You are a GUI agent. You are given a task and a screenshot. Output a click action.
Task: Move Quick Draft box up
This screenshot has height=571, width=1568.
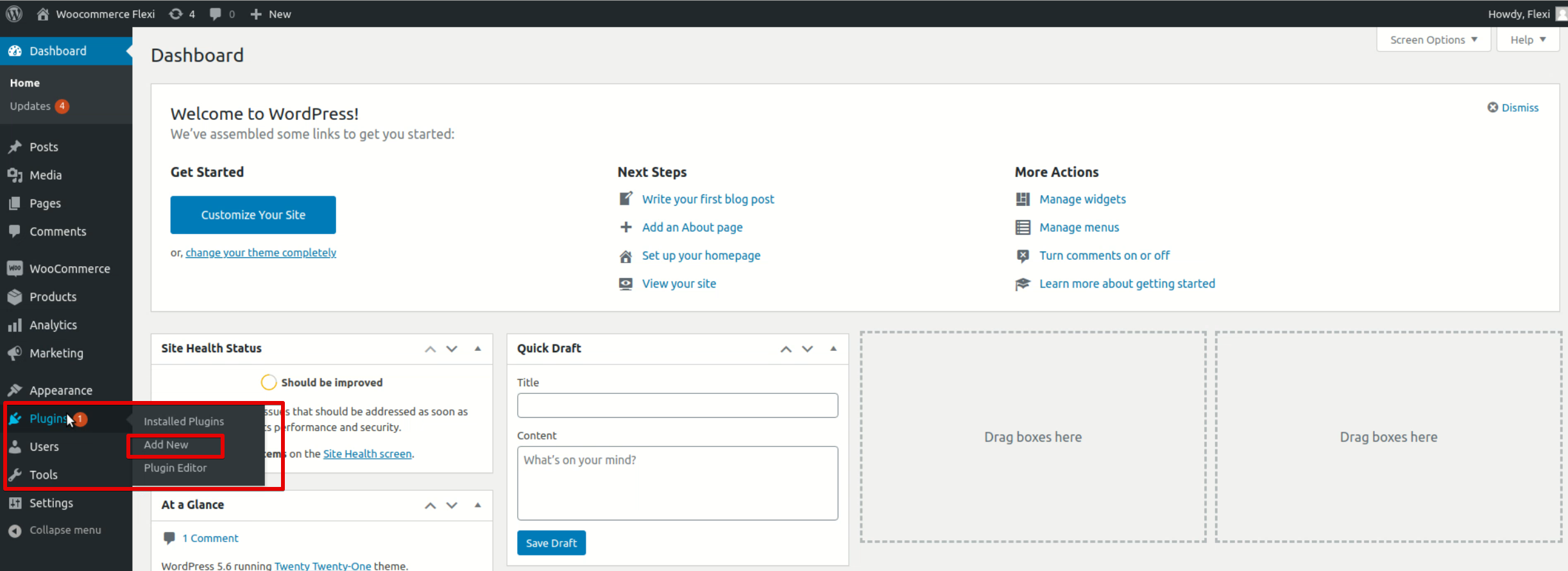click(x=786, y=349)
